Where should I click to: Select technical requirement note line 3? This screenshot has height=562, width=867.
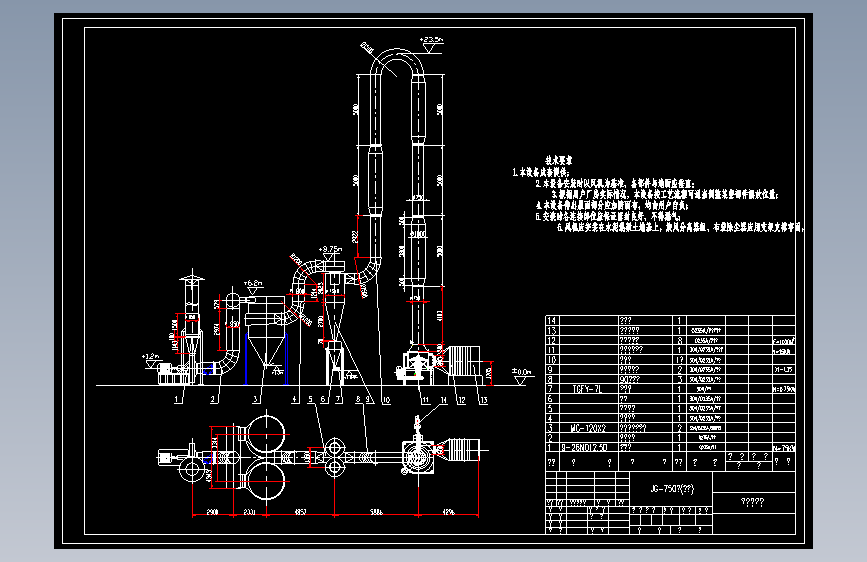coord(665,194)
